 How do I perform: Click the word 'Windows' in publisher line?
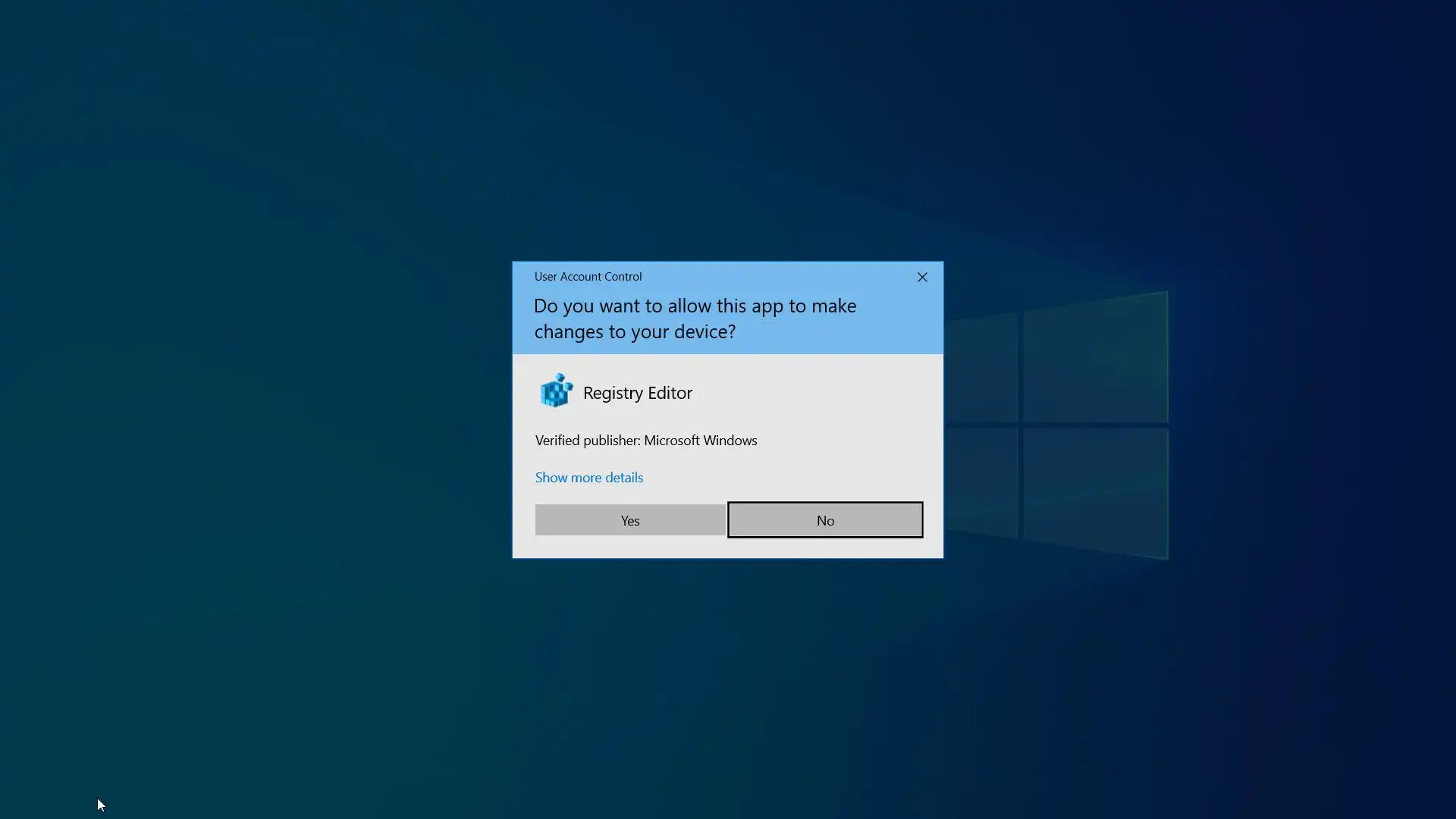(x=730, y=441)
